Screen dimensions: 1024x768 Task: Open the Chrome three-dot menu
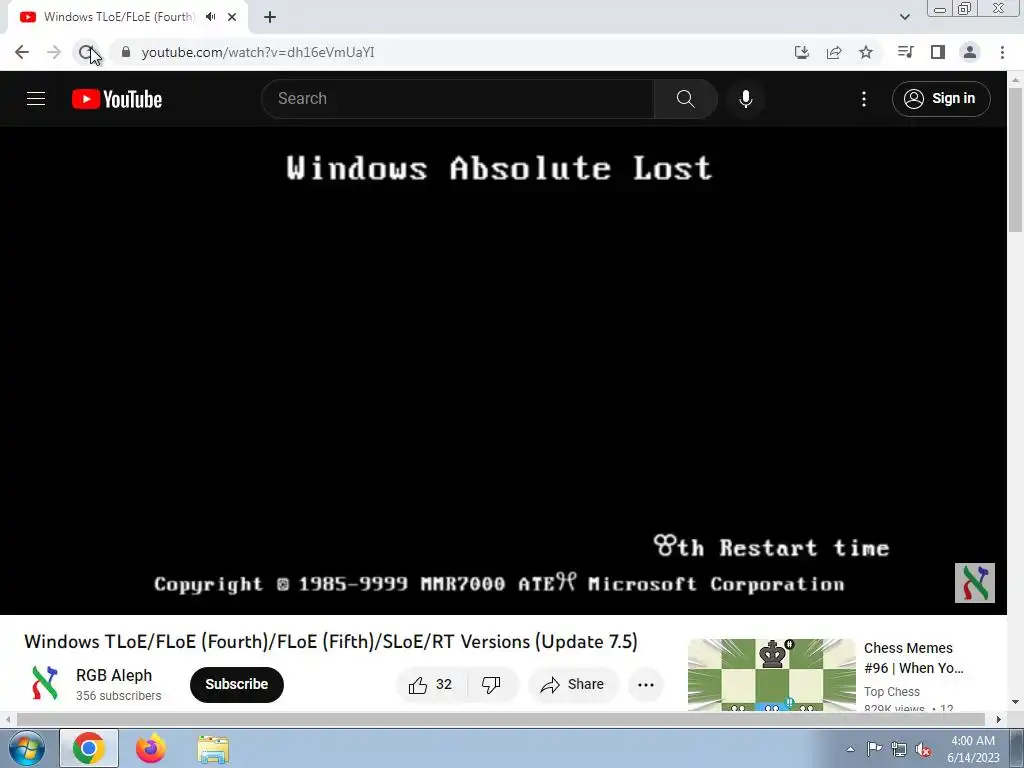(x=1002, y=52)
